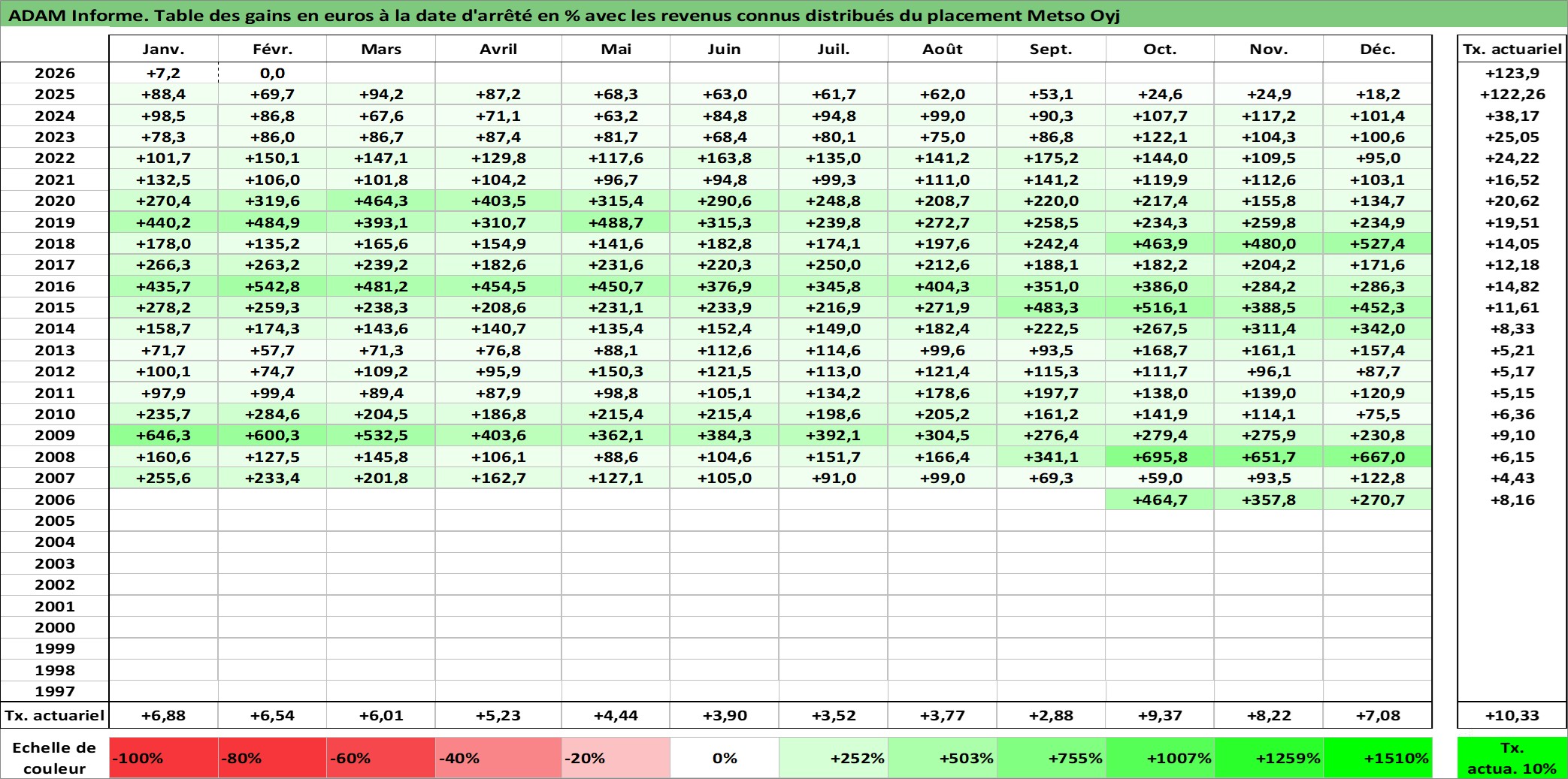
Task: Click the +270,7 cell for December 2006
Action: [1378, 500]
